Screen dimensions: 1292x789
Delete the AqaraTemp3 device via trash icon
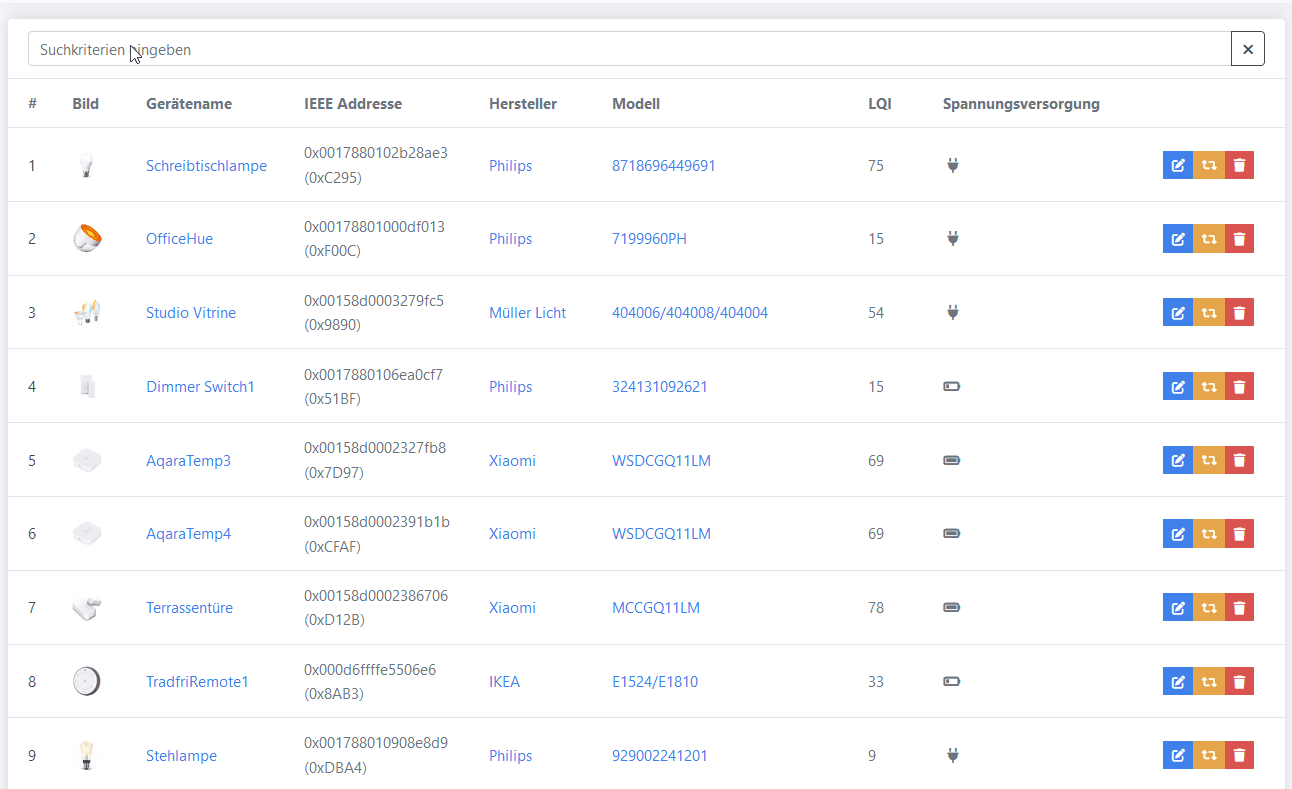[x=1239, y=460]
